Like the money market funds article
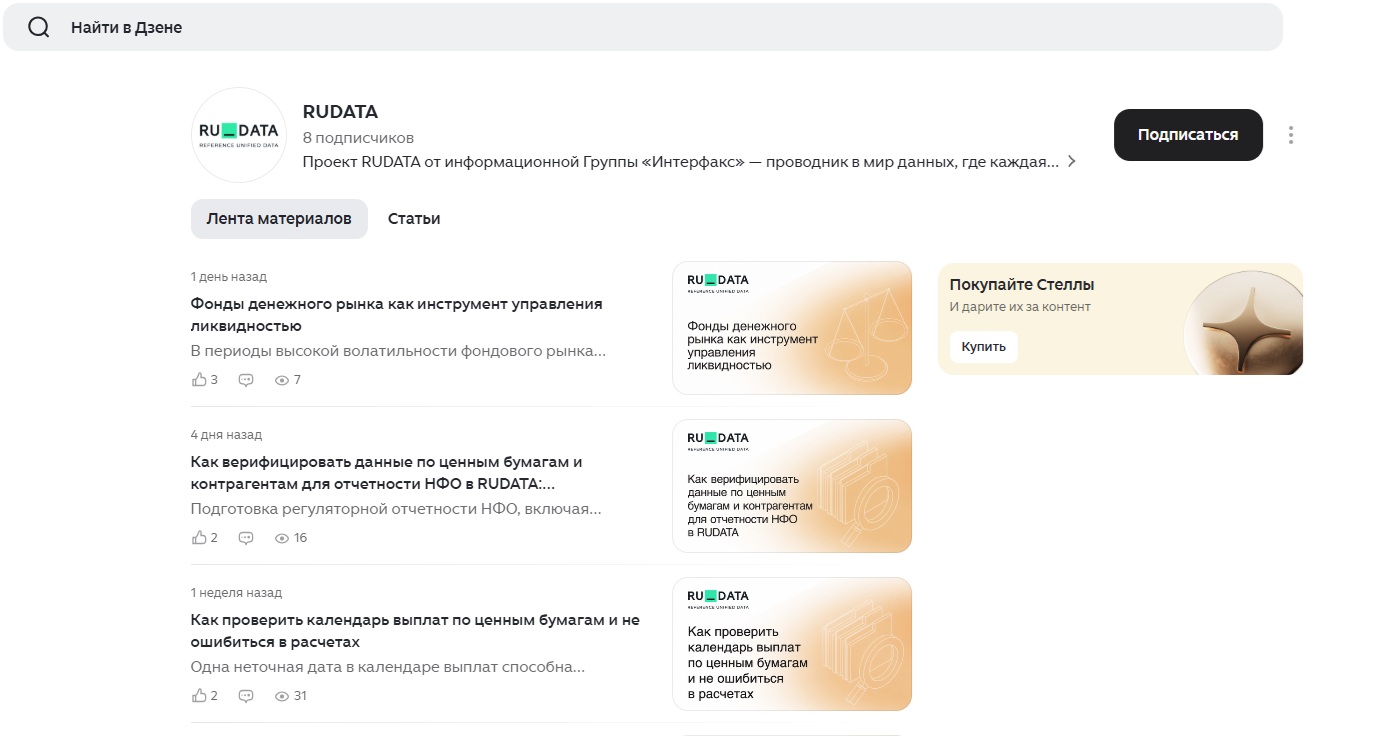The height and width of the screenshot is (736, 1373). [199, 380]
